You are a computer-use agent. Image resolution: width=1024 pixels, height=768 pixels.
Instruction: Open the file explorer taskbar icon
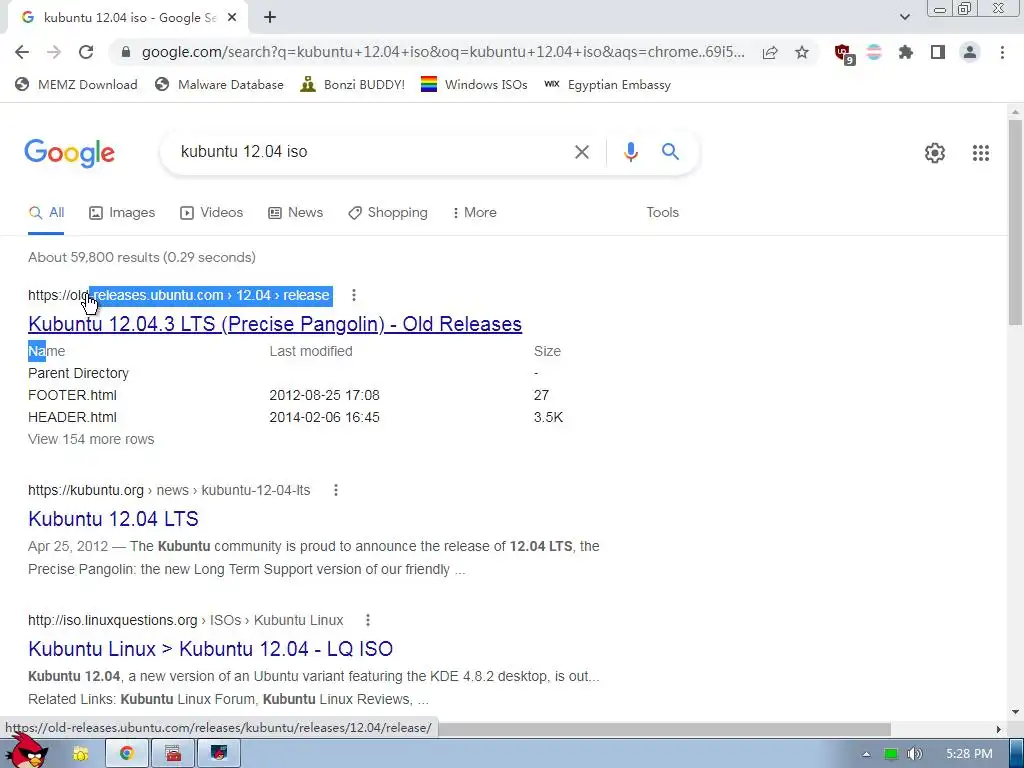81,754
